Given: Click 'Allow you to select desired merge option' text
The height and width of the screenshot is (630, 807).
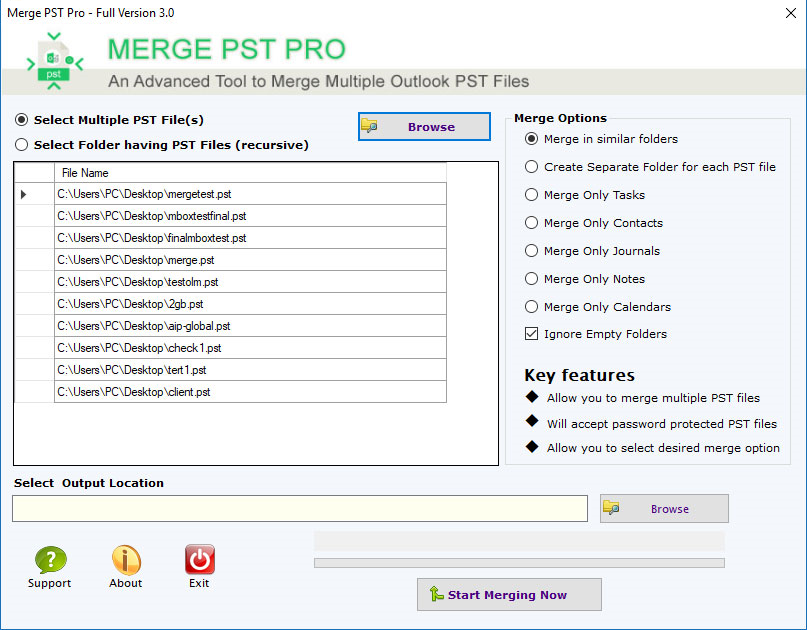Looking at the screenshot, I should click(x=663, y=448).
